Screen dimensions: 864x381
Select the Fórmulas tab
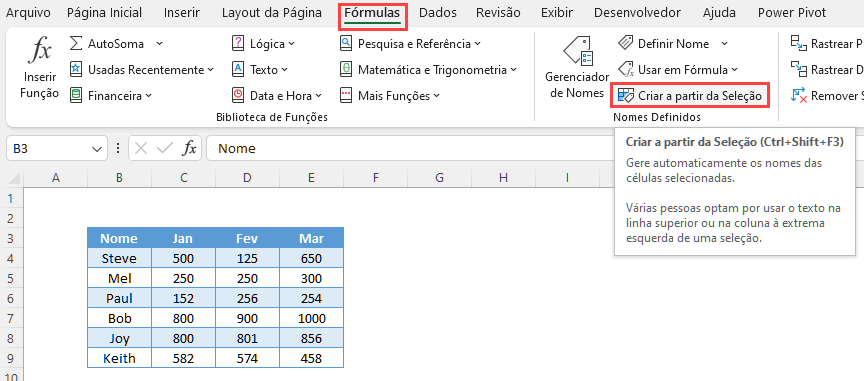click(x=372, y=13)
